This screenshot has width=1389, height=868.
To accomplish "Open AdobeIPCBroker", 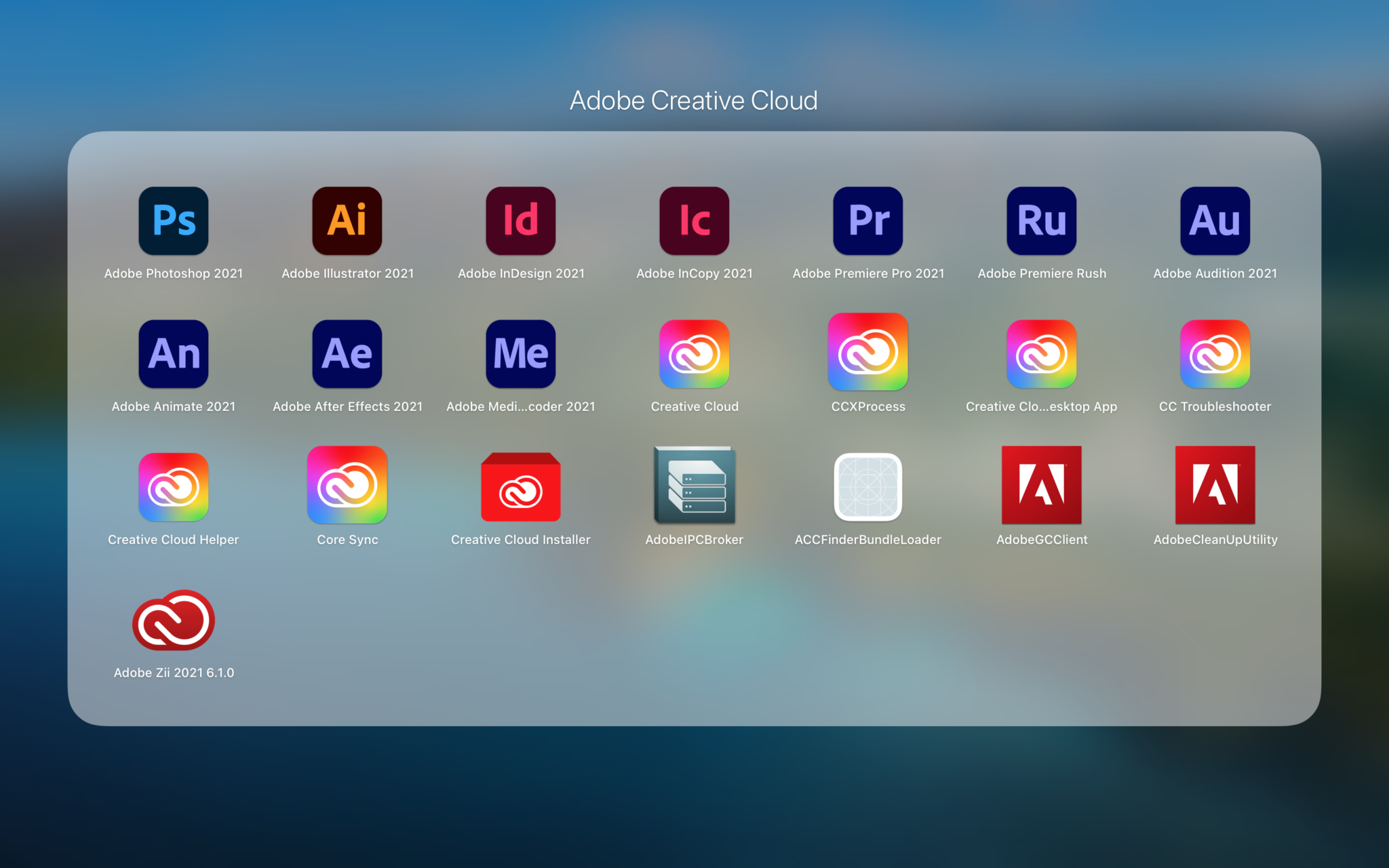I will 694,487.
